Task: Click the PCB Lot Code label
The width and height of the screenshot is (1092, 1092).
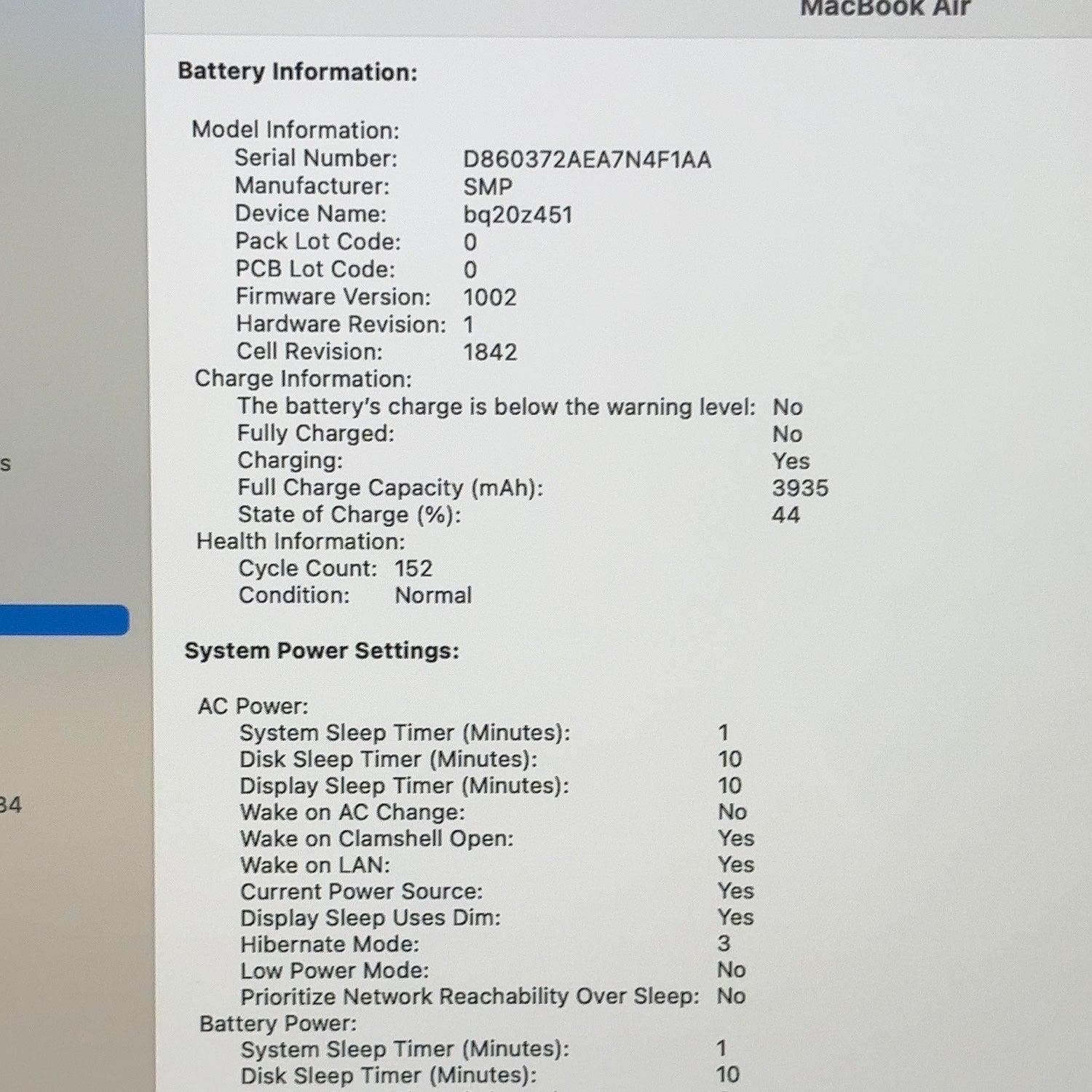Action: [x=315, y=269]
